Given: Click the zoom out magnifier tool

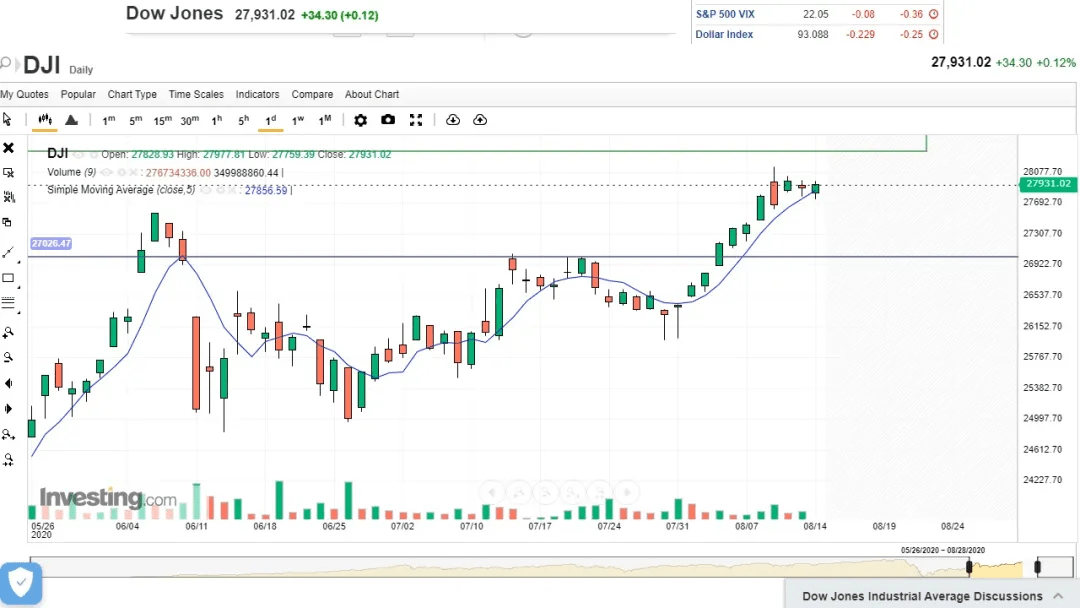Looking at the screenshot, I should pos(8,357).
